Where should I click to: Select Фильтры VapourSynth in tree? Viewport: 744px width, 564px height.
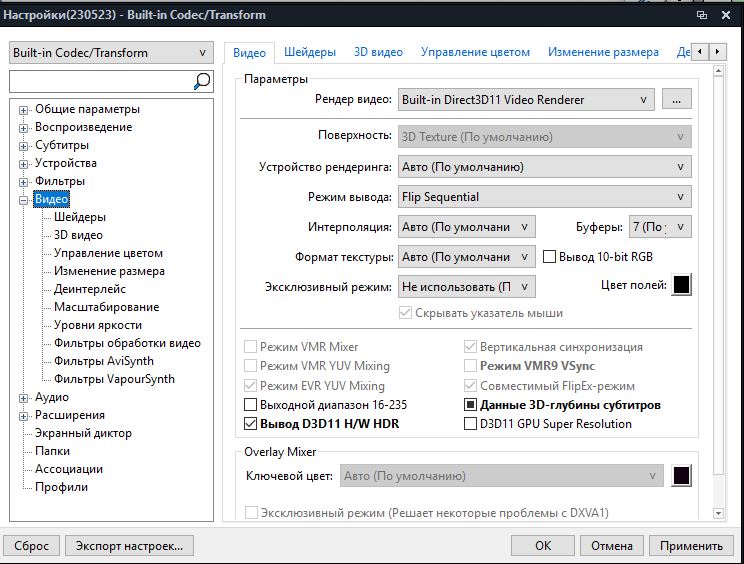tap(114, 379)
